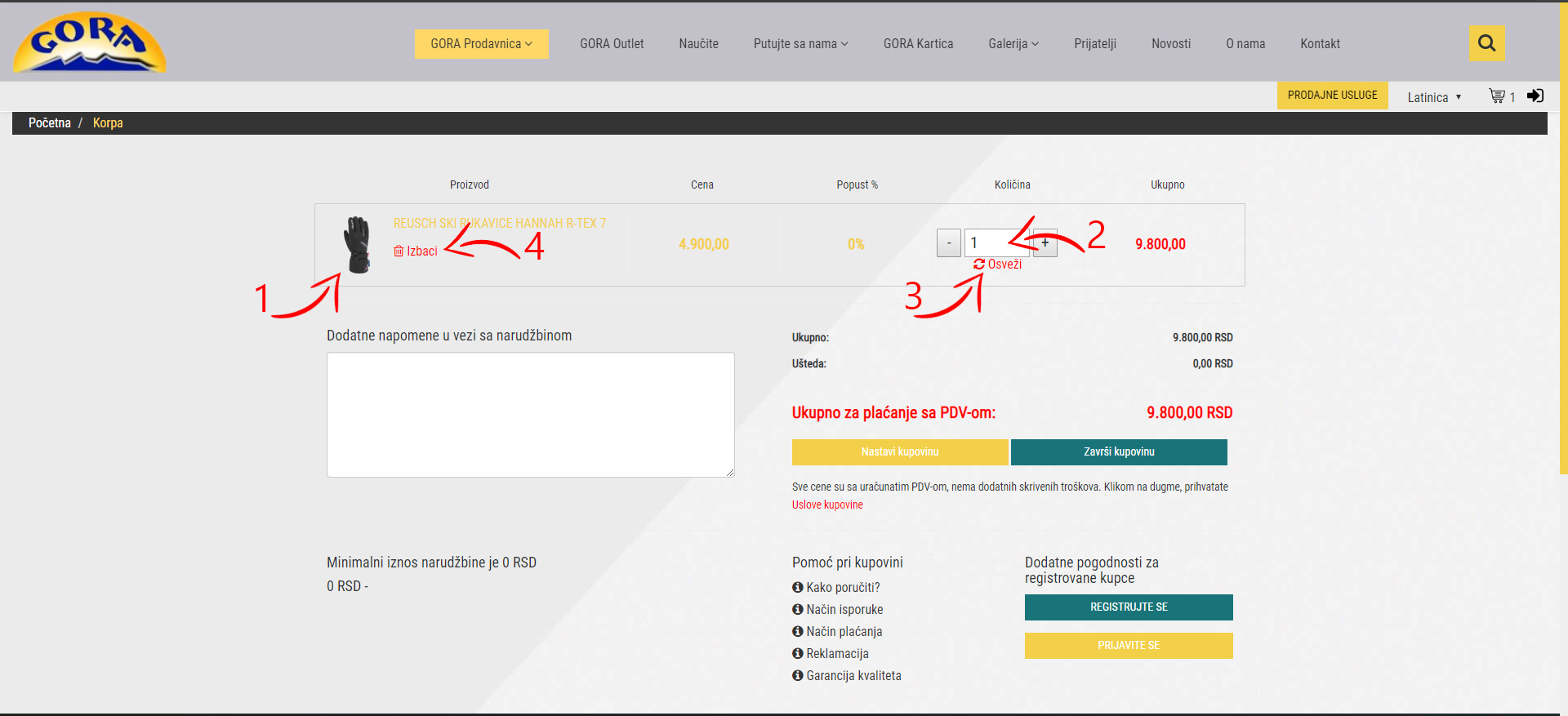Click the Ukupno za plaćanje sa PDV-om label
The width and height of the screenshot is (1568, 716).
(893, 412)
